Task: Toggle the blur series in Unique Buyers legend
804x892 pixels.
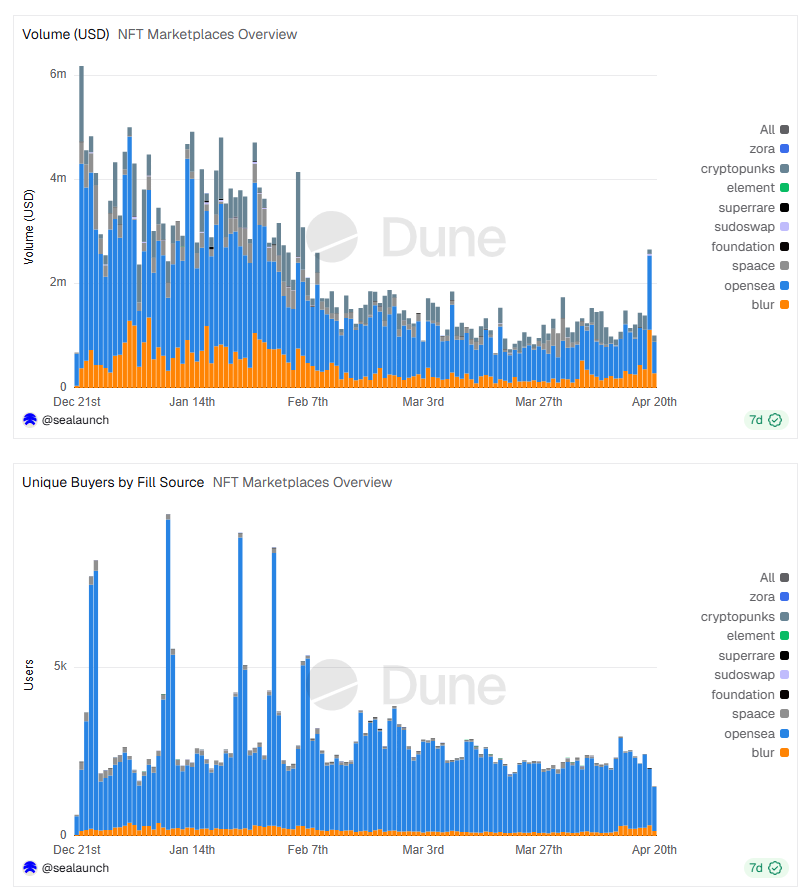Action: click(x=762, y=753)
